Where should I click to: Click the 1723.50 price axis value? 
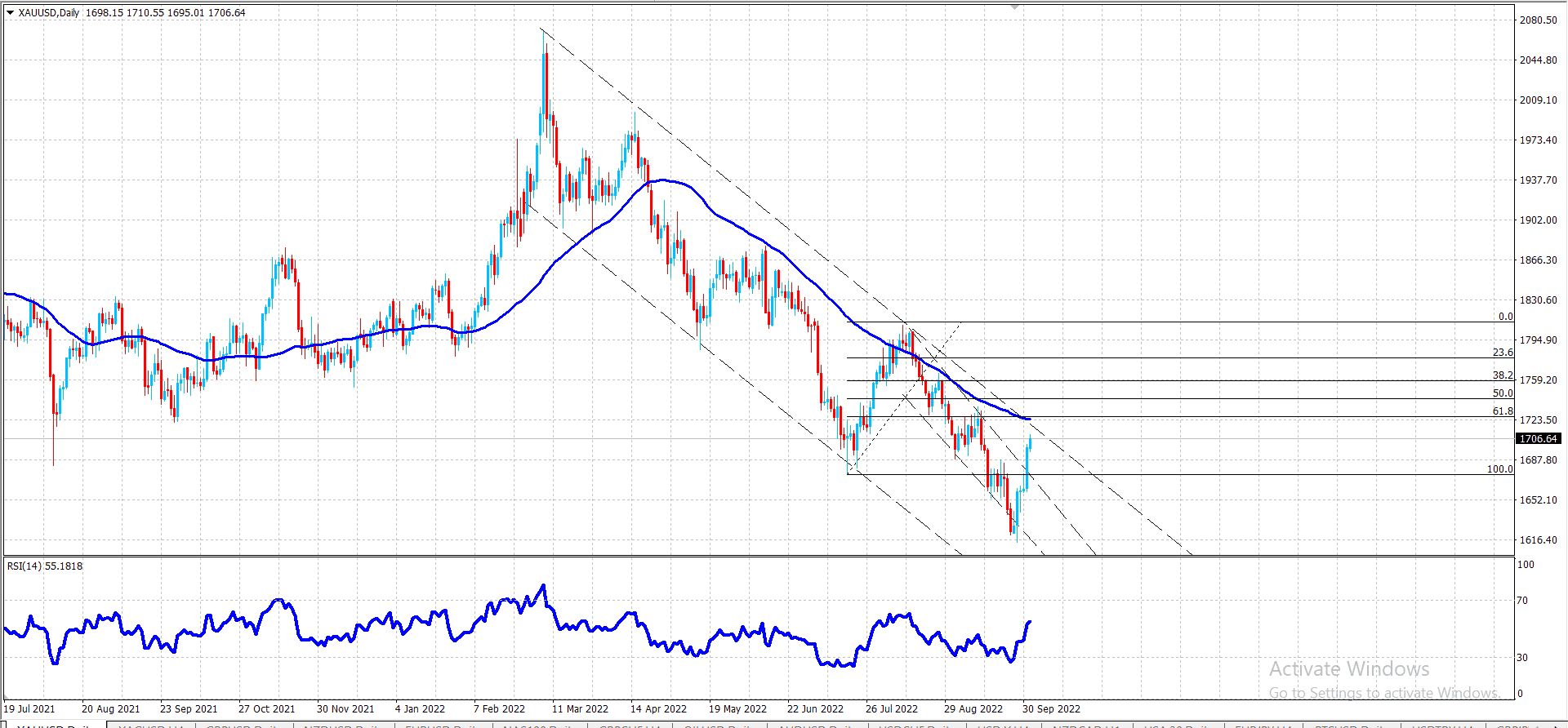tap(1538, 420)
